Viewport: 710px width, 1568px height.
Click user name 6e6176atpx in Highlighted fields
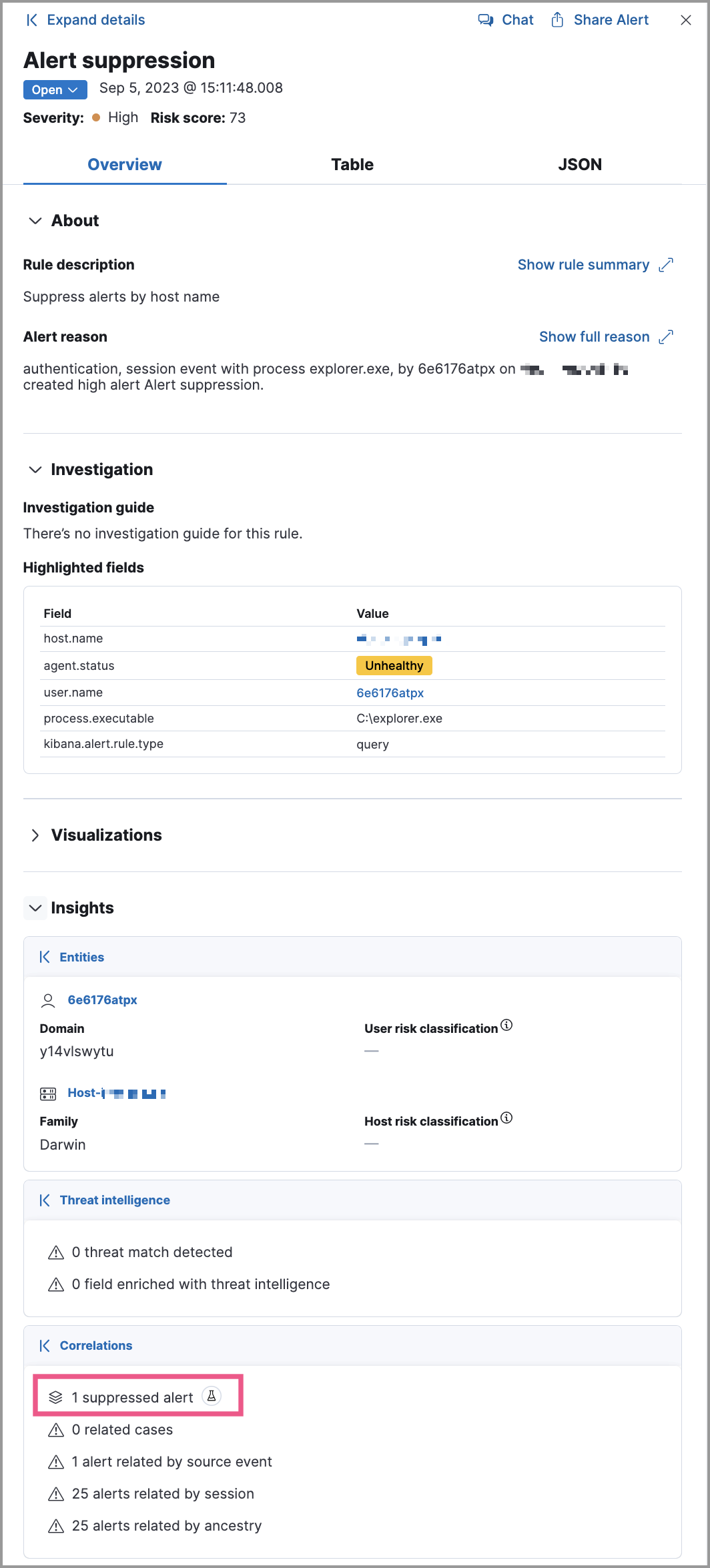390,693
